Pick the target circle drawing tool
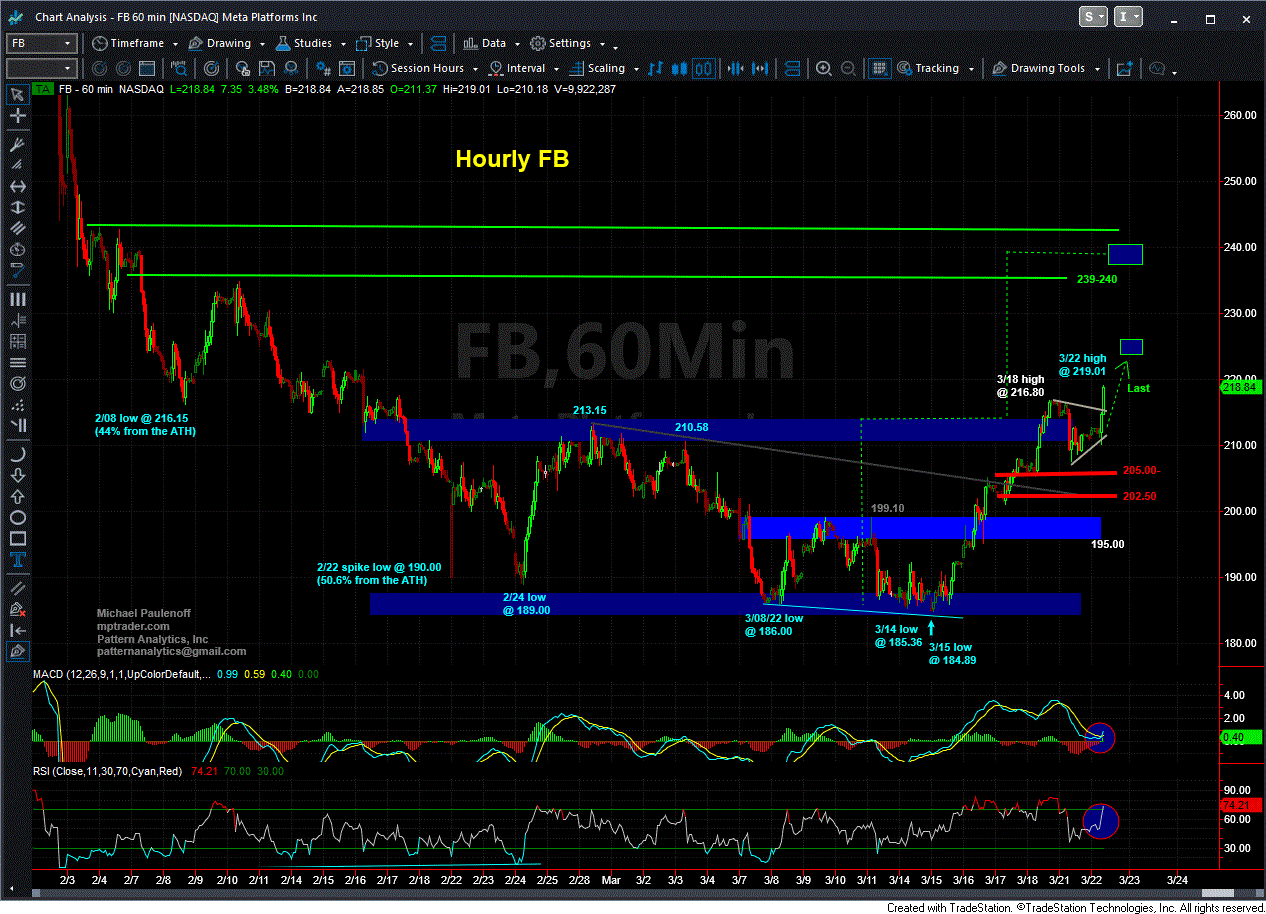 pos(17,385)
